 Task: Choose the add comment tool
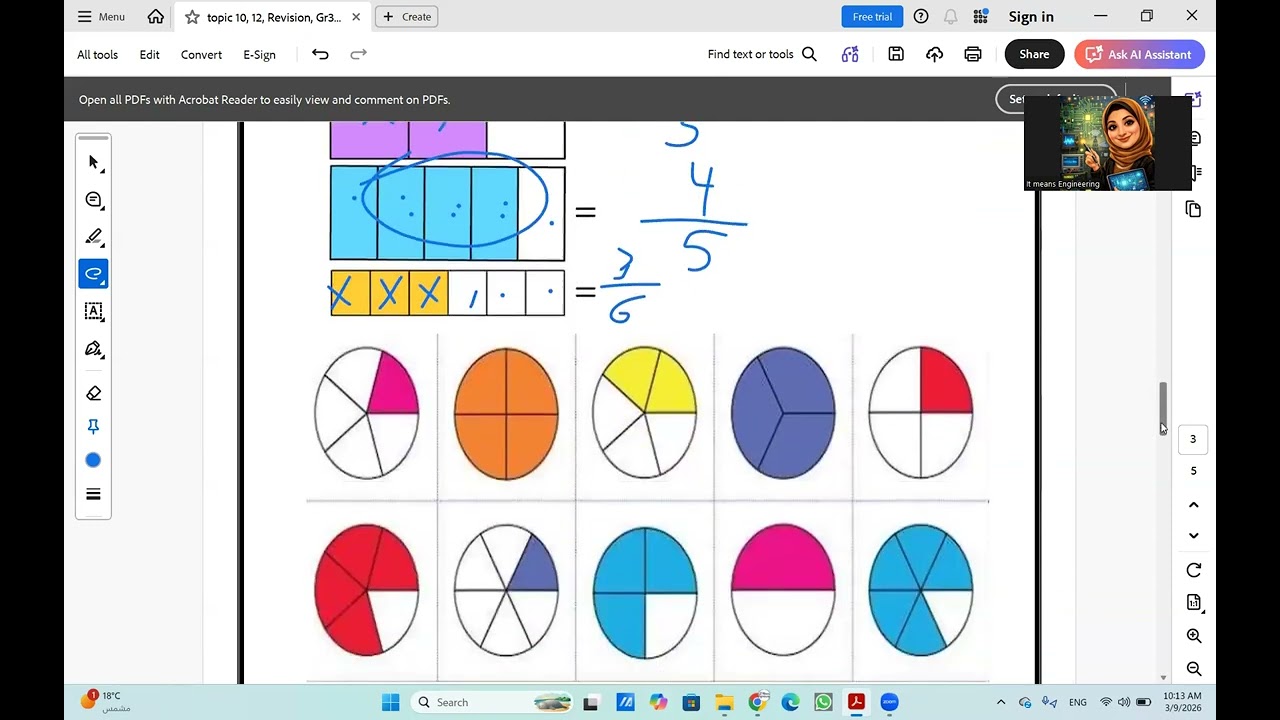pos(93,200)
